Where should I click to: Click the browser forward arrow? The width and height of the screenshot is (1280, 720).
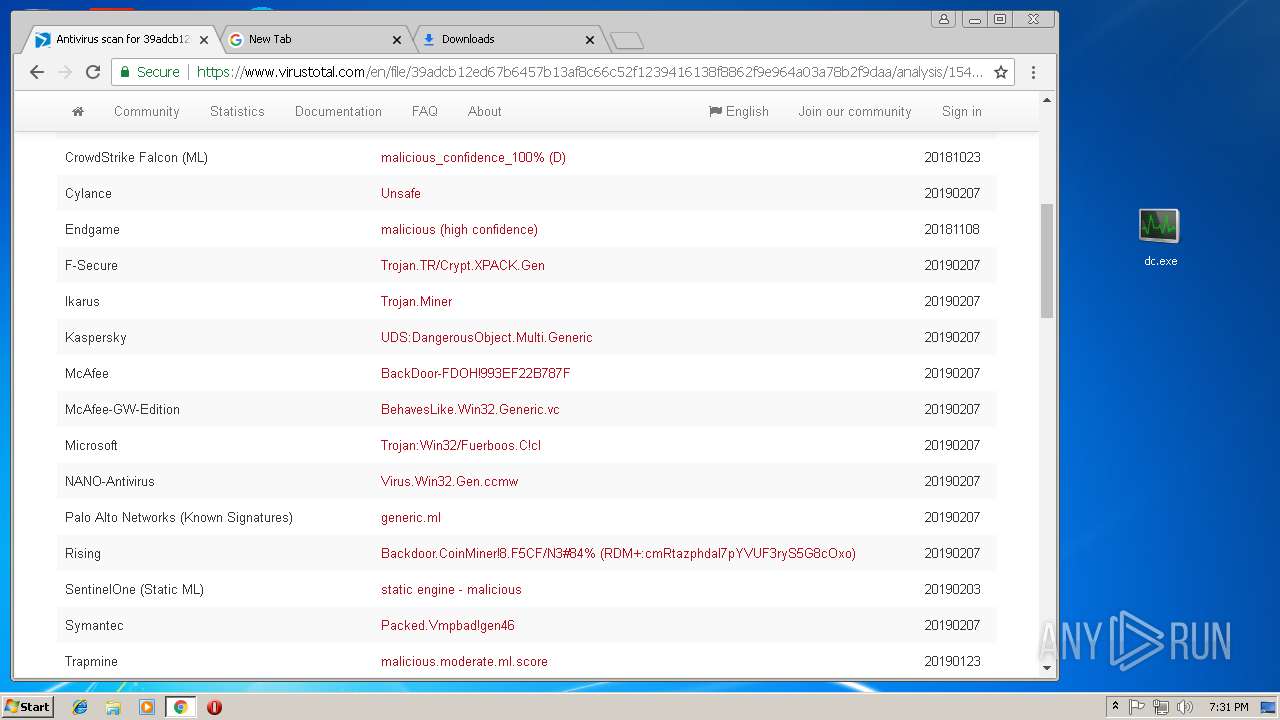coord(65,72)
